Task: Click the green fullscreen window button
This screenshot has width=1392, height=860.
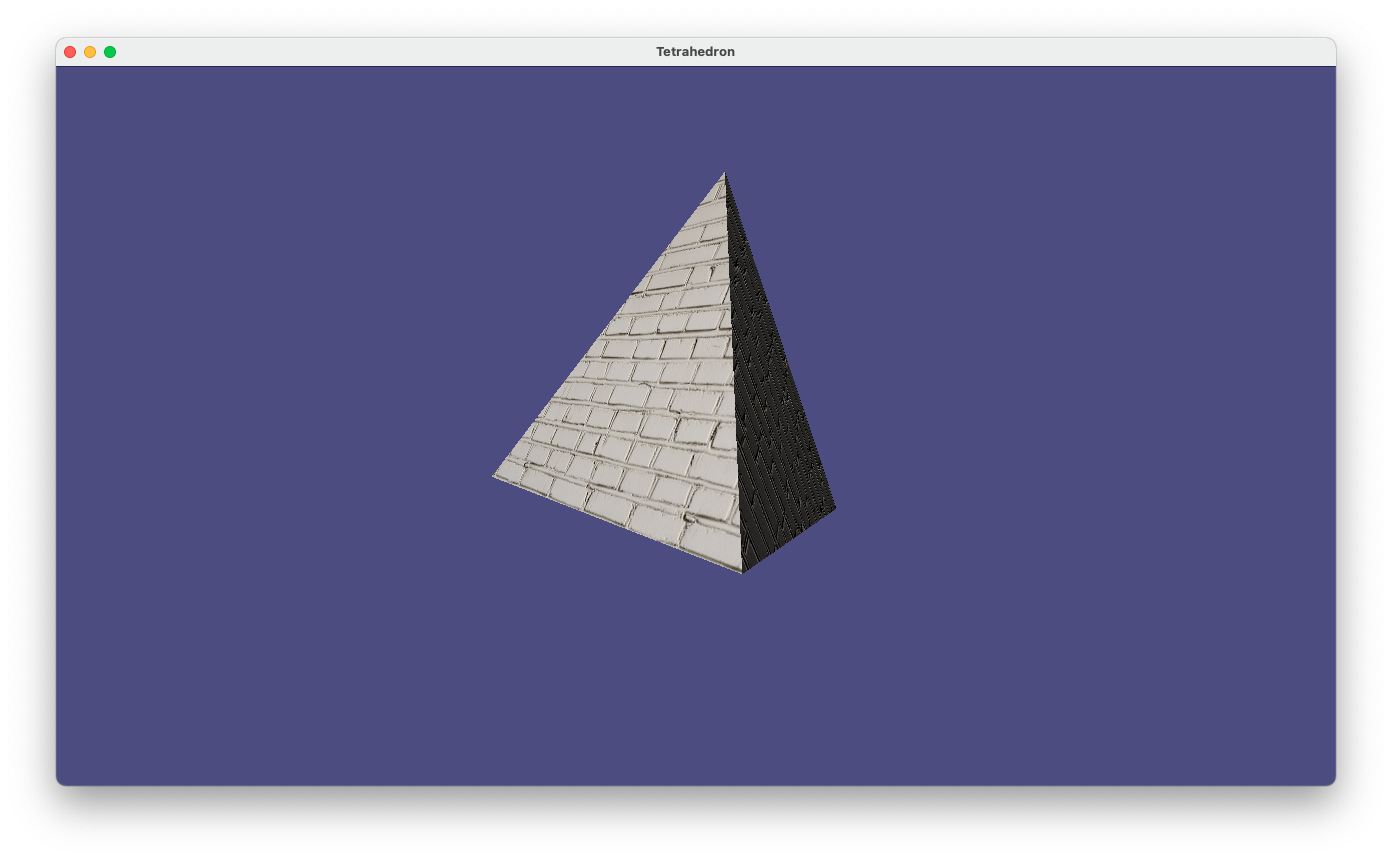Action: (110, 52)
